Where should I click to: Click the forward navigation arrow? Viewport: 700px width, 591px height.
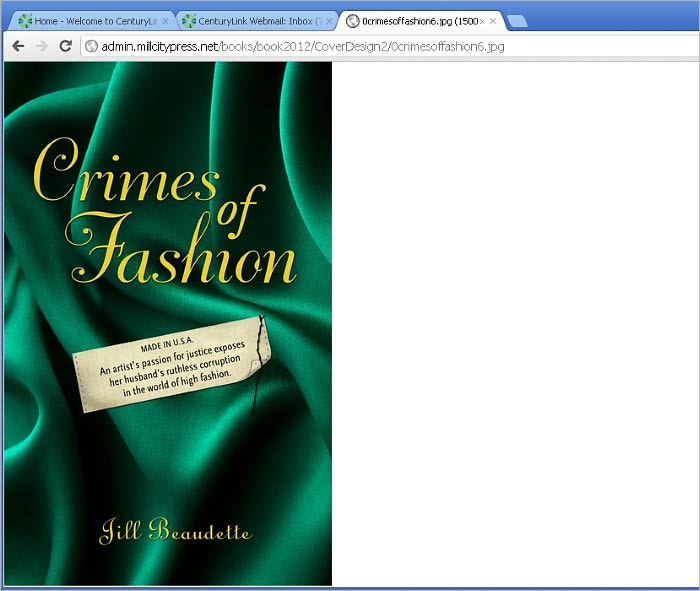pyautogui.click(x=42, y=46)
